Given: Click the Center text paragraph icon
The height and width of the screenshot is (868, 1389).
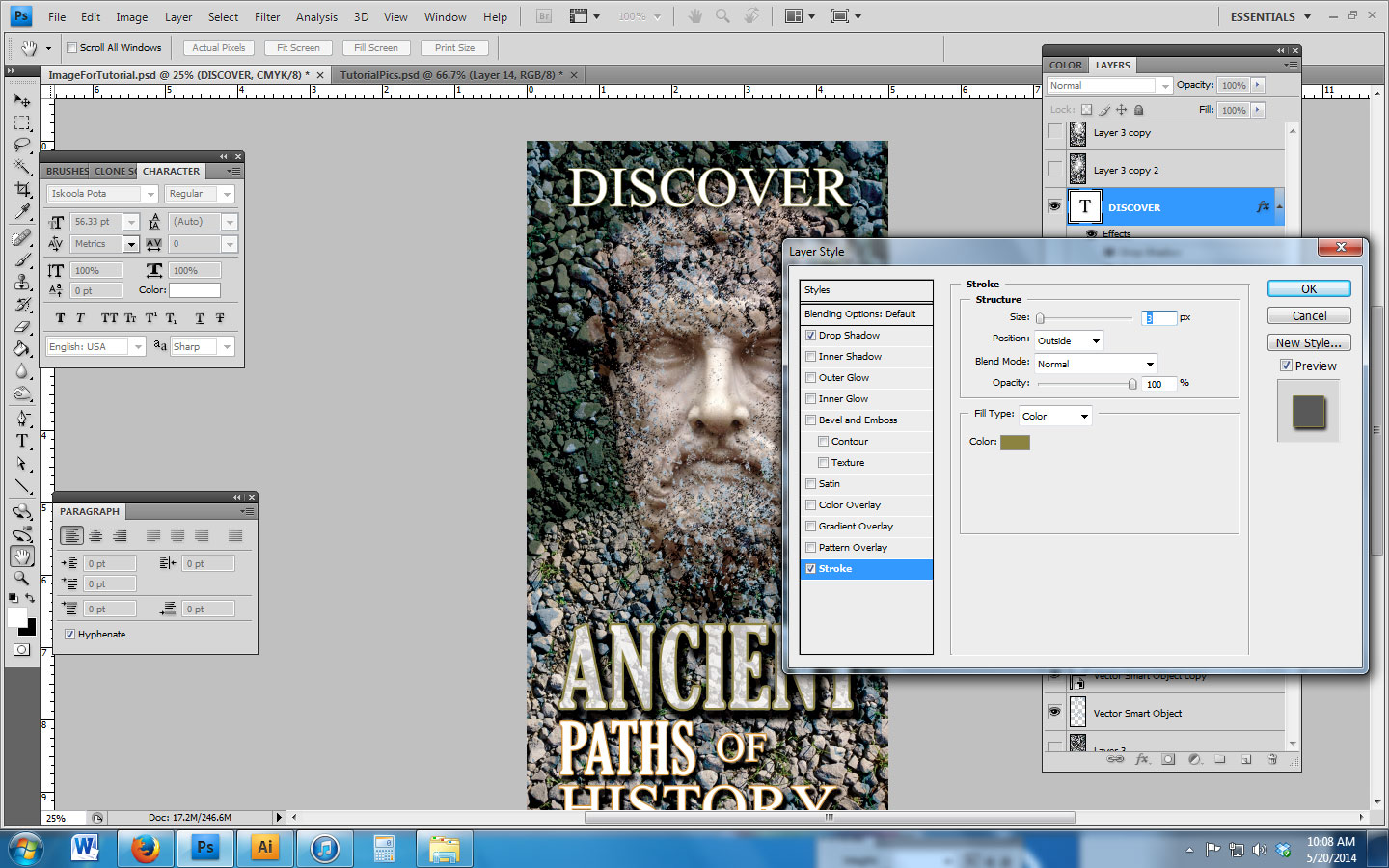Looking at the screenshot, I should [x=95, y=535].
